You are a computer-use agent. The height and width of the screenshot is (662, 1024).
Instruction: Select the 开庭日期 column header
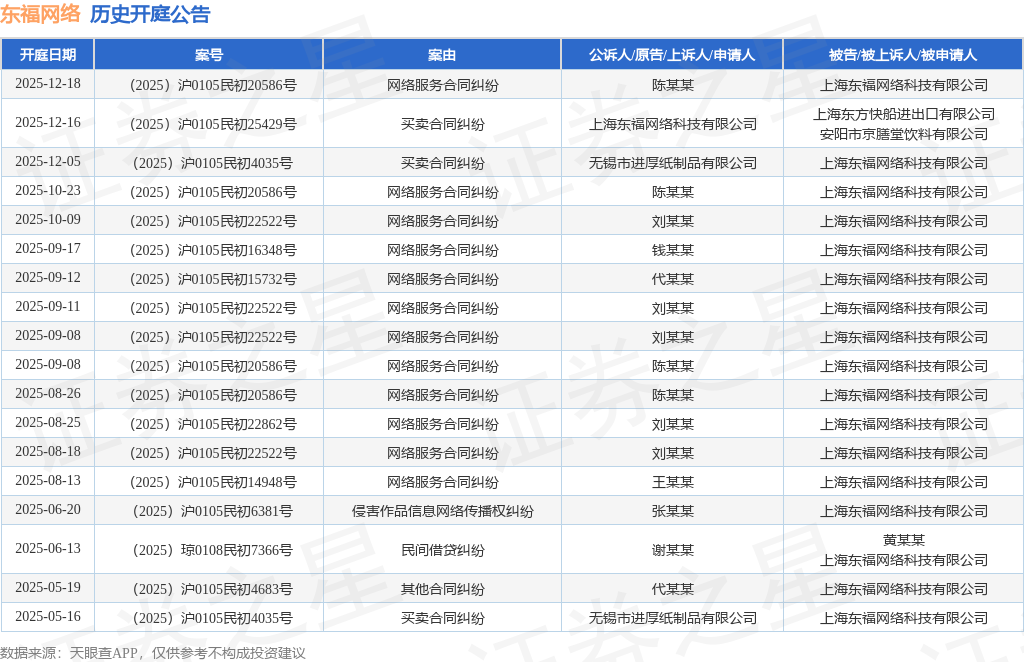coord(48,55)
